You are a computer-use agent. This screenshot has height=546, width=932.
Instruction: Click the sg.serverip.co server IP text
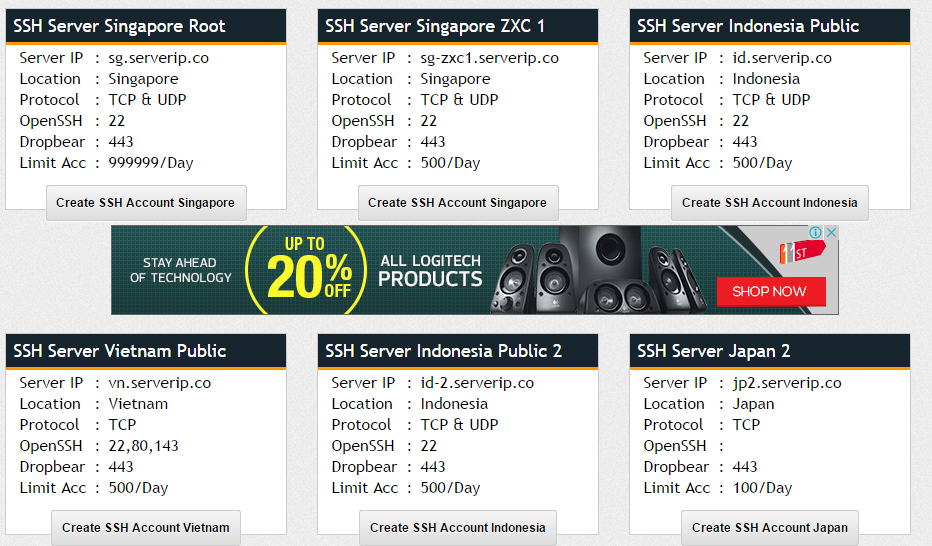(159, 58)
